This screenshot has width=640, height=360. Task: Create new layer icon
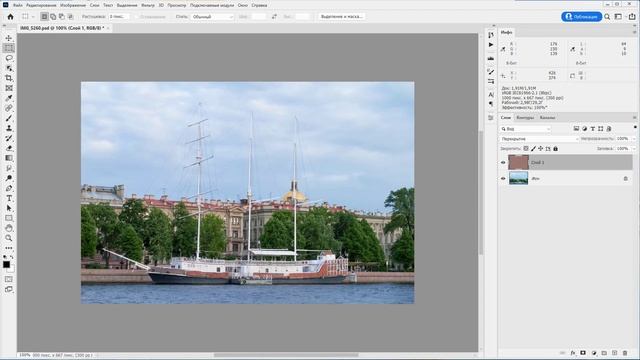[x=614, y=353]
